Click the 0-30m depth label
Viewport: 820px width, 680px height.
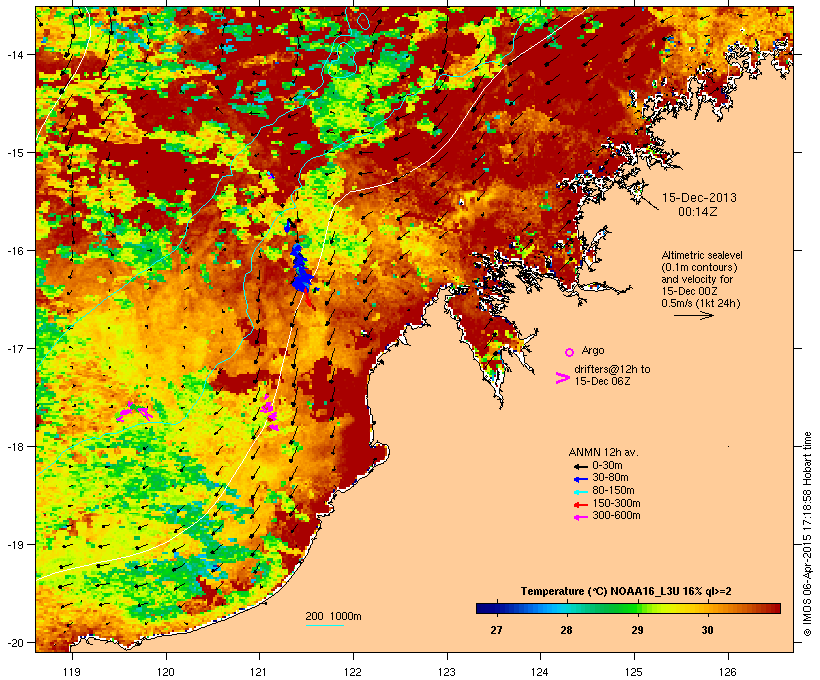pyautogui.click(x=607, y=466)
